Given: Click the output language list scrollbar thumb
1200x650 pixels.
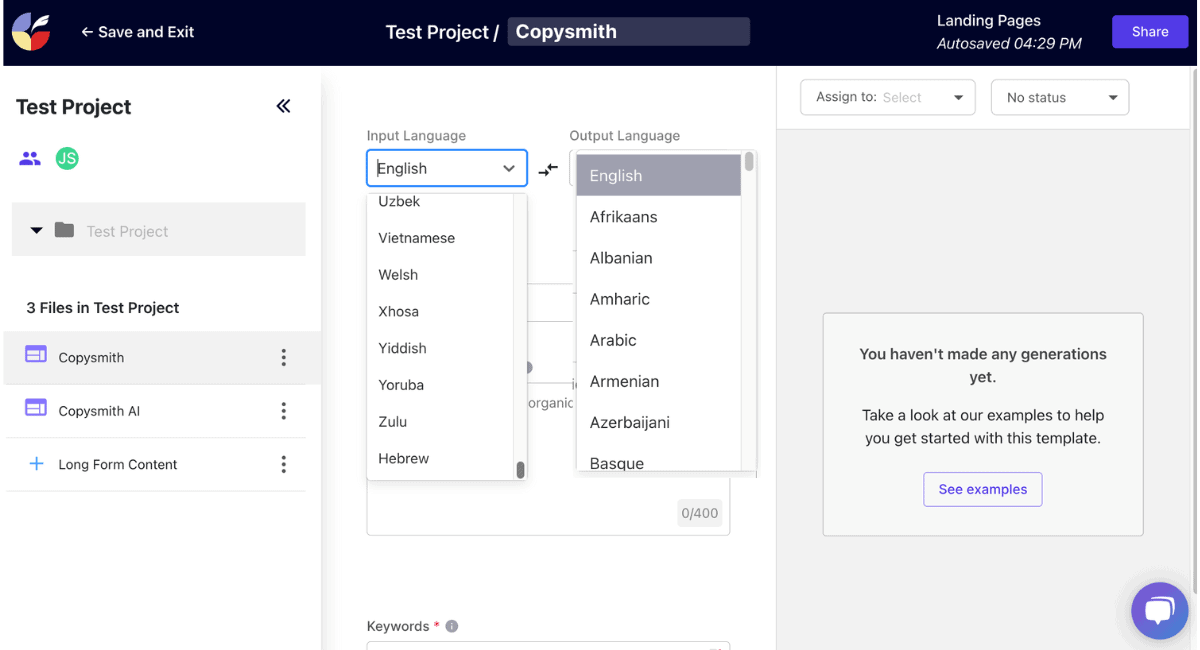Looking at the screenshot, I should (x=749, y=161).
